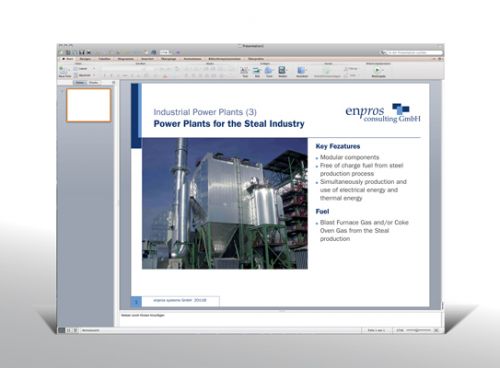Screen dimensions: 500x368
Task: Select the slide thumbnail in the left panel
Action: [89, 105]
